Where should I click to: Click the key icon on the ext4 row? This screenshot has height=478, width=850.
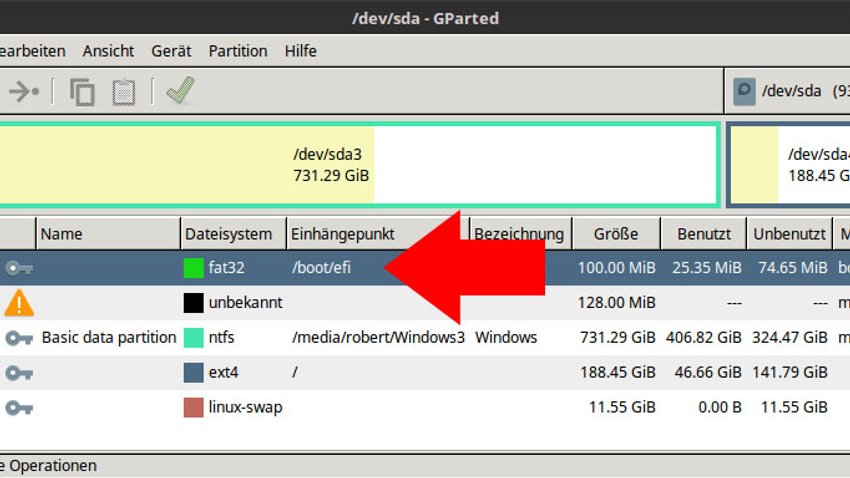(19, 373)
